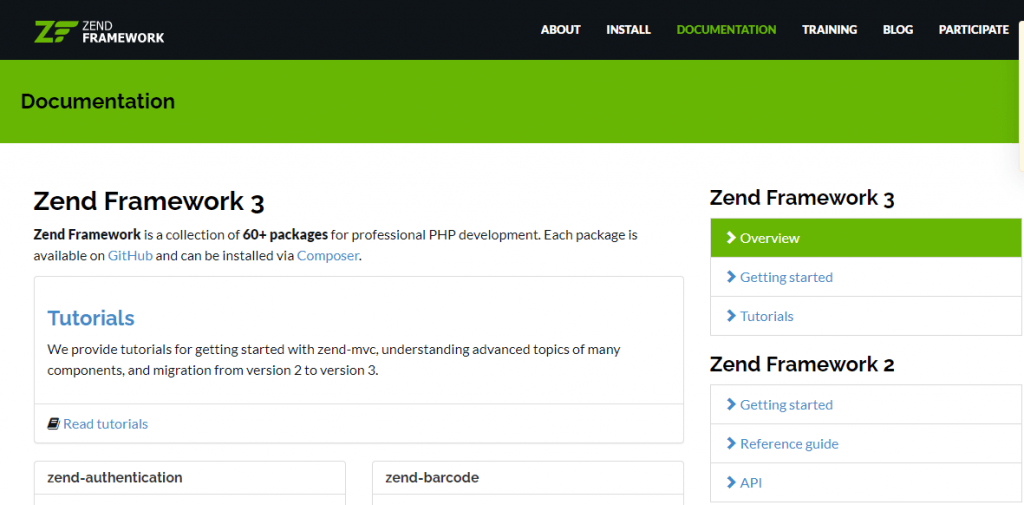Viewport: 1024px width, 505px height.
Task: Open the Tutorials heading link
Action: pos(91,318)
